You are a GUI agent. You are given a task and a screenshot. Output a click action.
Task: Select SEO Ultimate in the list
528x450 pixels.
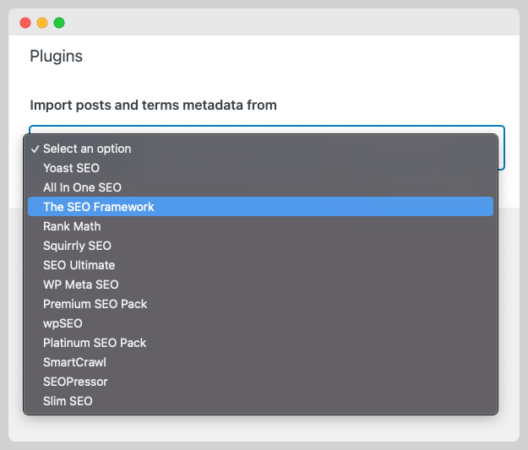[260, 265]
